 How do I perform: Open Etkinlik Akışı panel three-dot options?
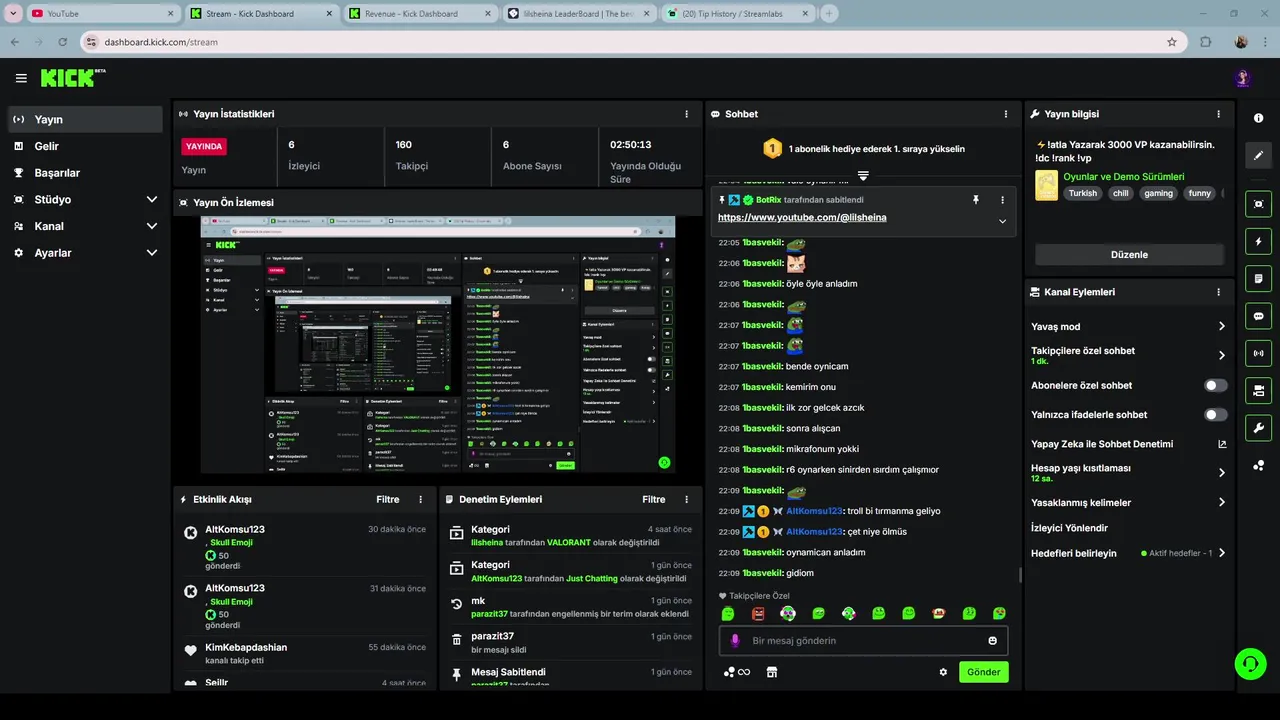pyautogui.click(x=420, y=499)
